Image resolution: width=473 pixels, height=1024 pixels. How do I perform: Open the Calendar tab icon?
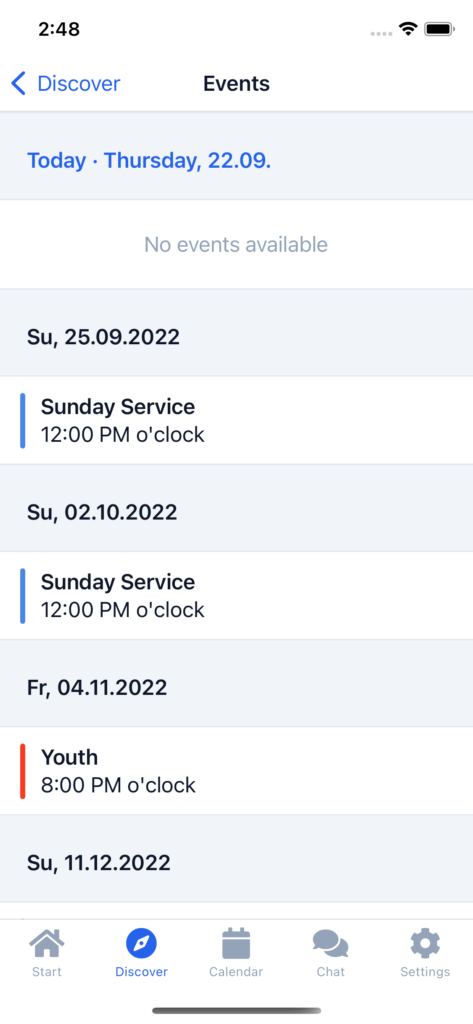pyautogui.click(x=236, y=944)
